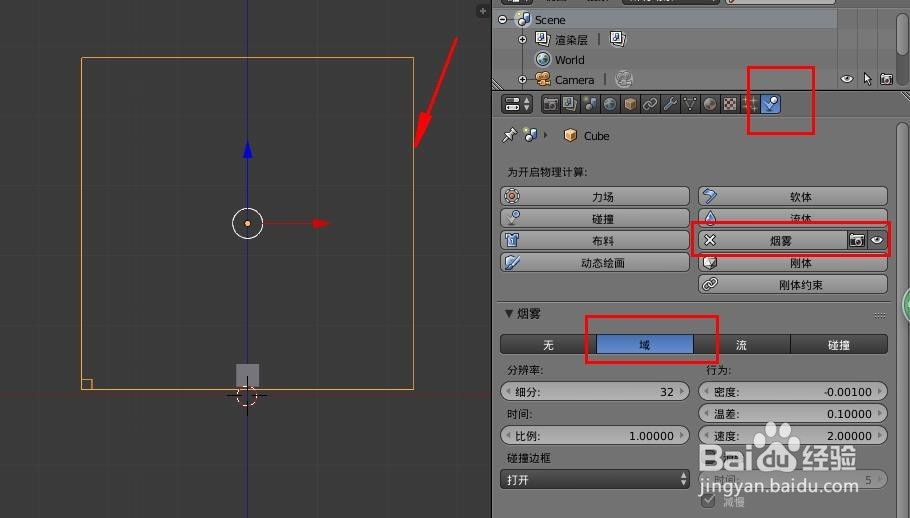Viewport: 910px width, 518px height.
Task: Enable 碰撞 physics button
Action: [x=595, y=218]
